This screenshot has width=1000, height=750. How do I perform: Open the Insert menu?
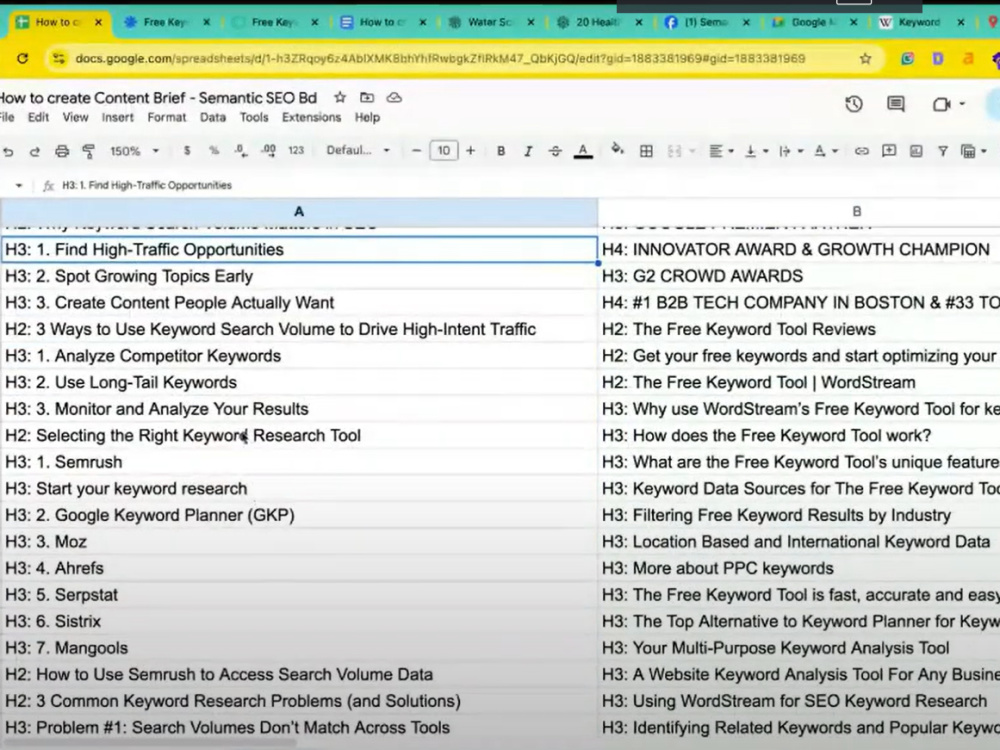click(x=118, y=117)
